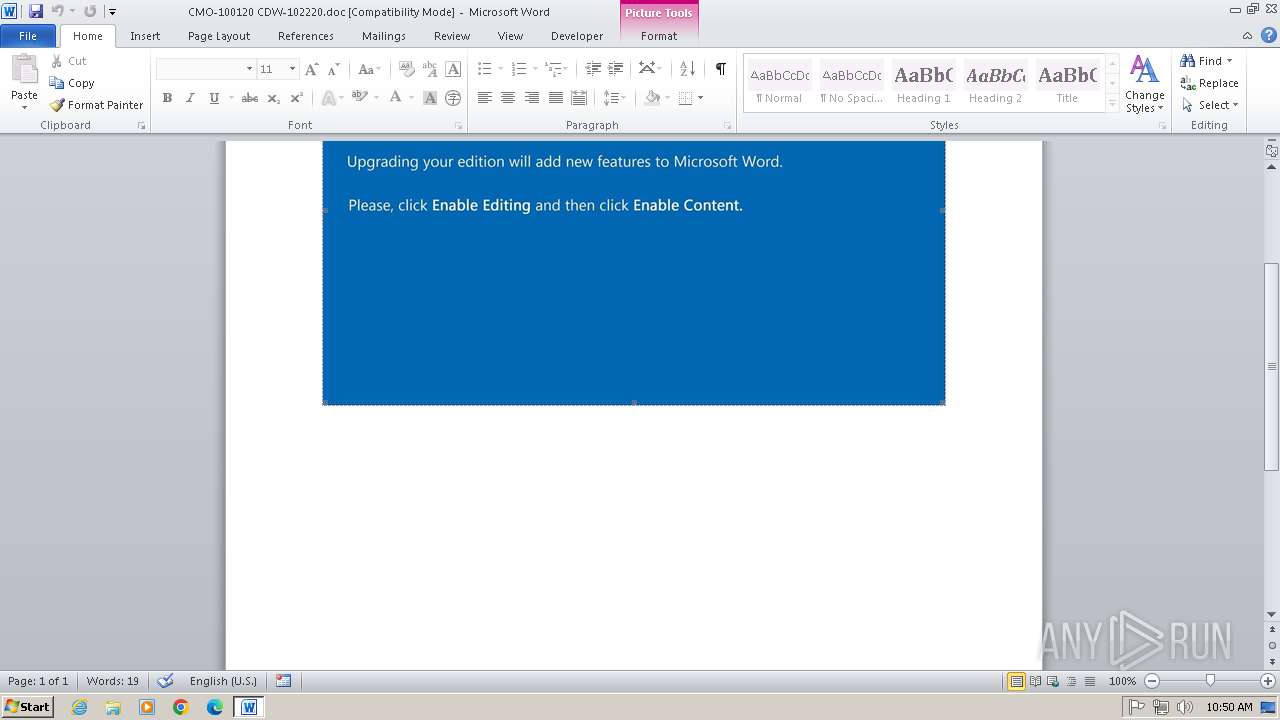Switch to Print Layout view
The image size is (1280, 720).
(1016, 681)
